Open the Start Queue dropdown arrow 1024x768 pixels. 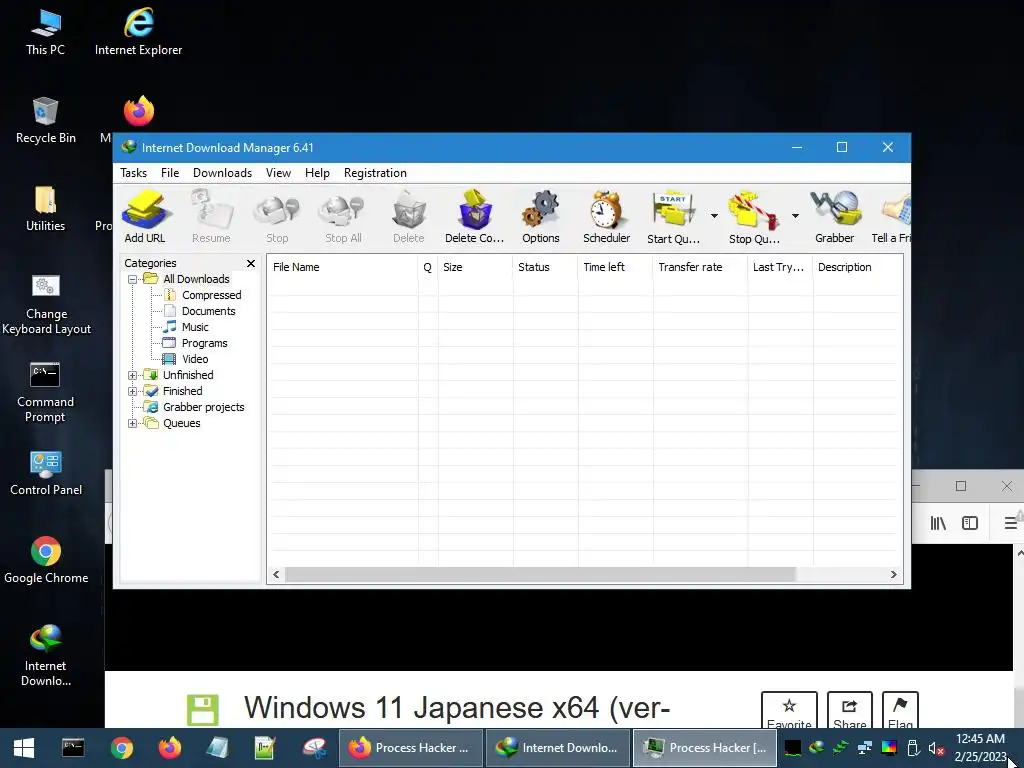pos(714,216)
